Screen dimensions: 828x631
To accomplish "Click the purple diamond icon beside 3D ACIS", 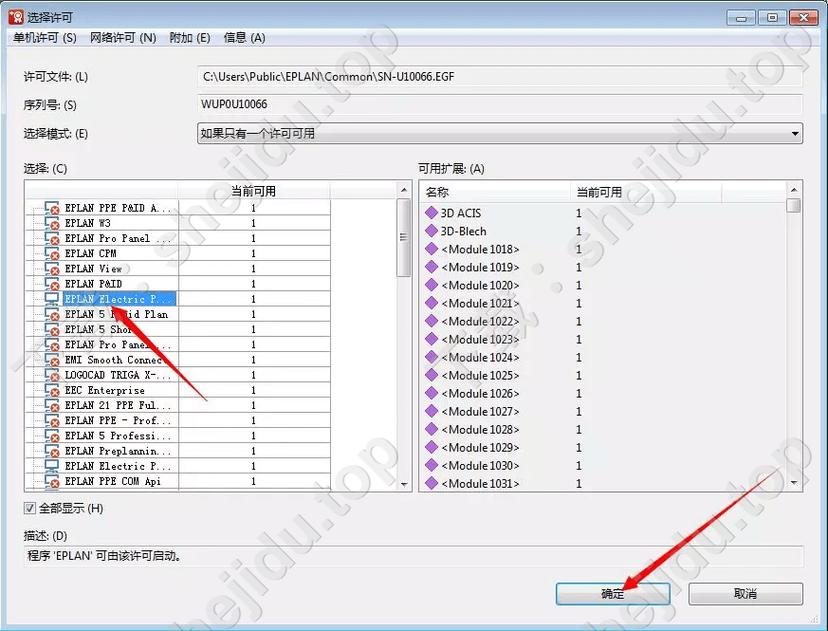I will (431, 213).
